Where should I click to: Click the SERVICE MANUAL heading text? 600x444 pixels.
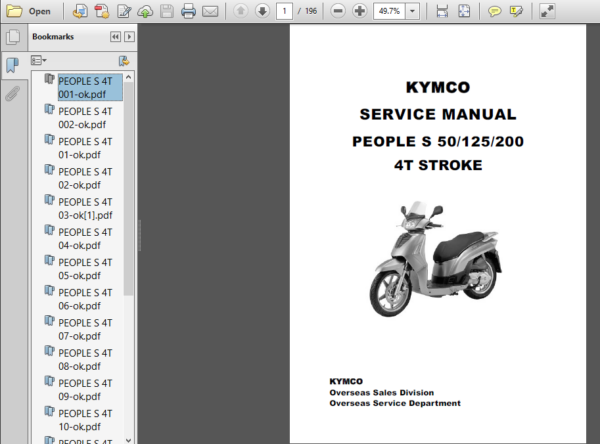coord(438,114)
